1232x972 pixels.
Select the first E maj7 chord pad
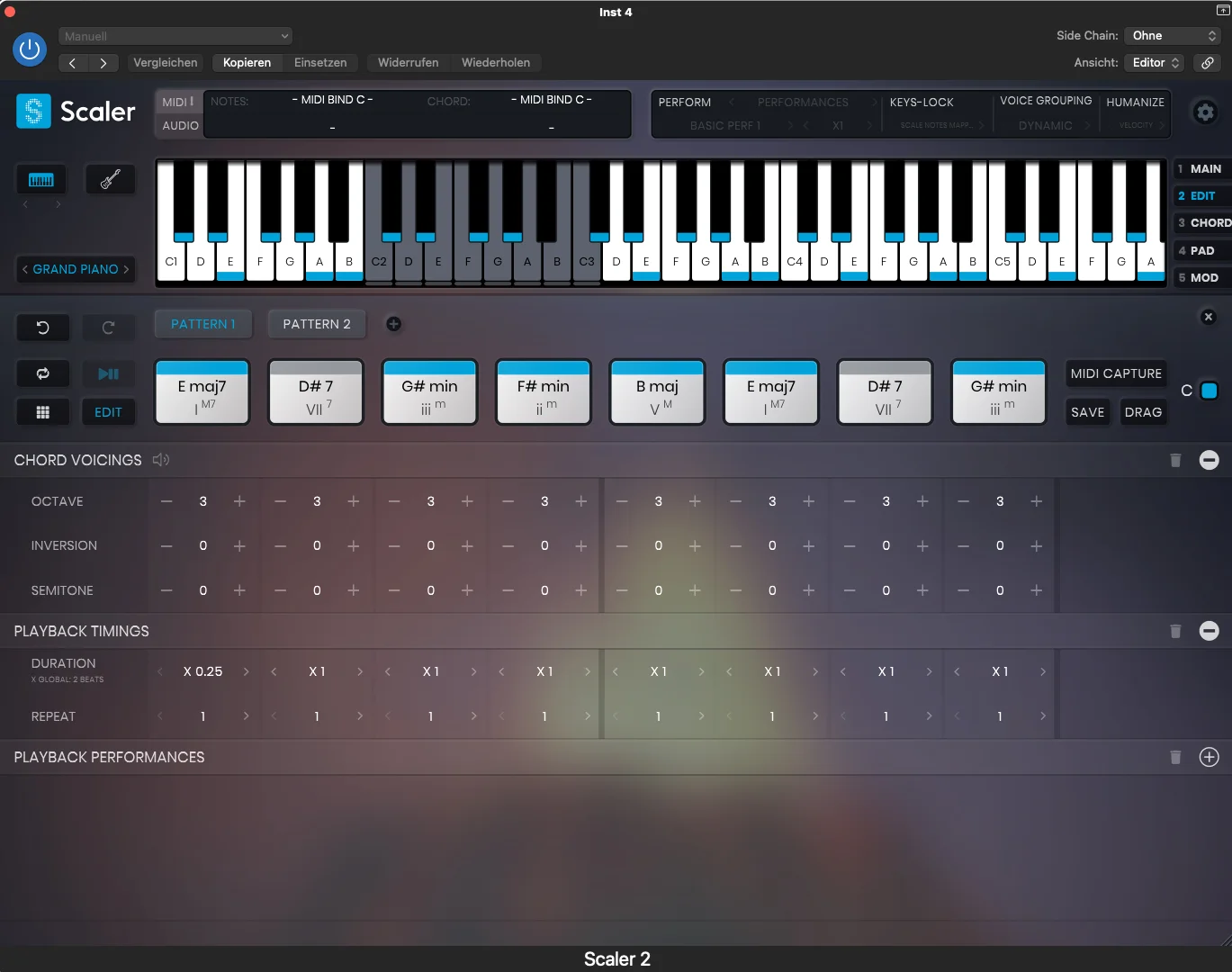click(x=202, y=392)
